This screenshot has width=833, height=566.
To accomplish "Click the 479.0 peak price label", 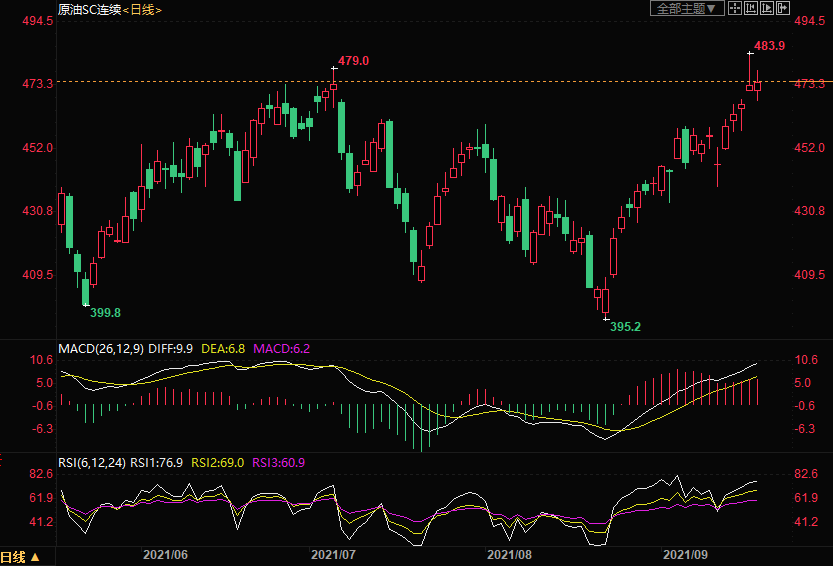I will point(353,61).
